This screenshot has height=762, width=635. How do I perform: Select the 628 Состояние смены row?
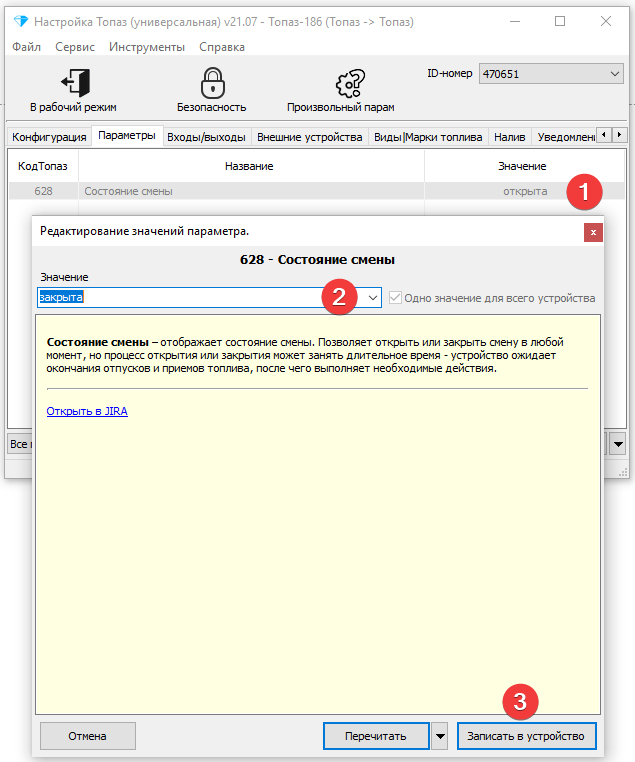[x=316, y=191]
